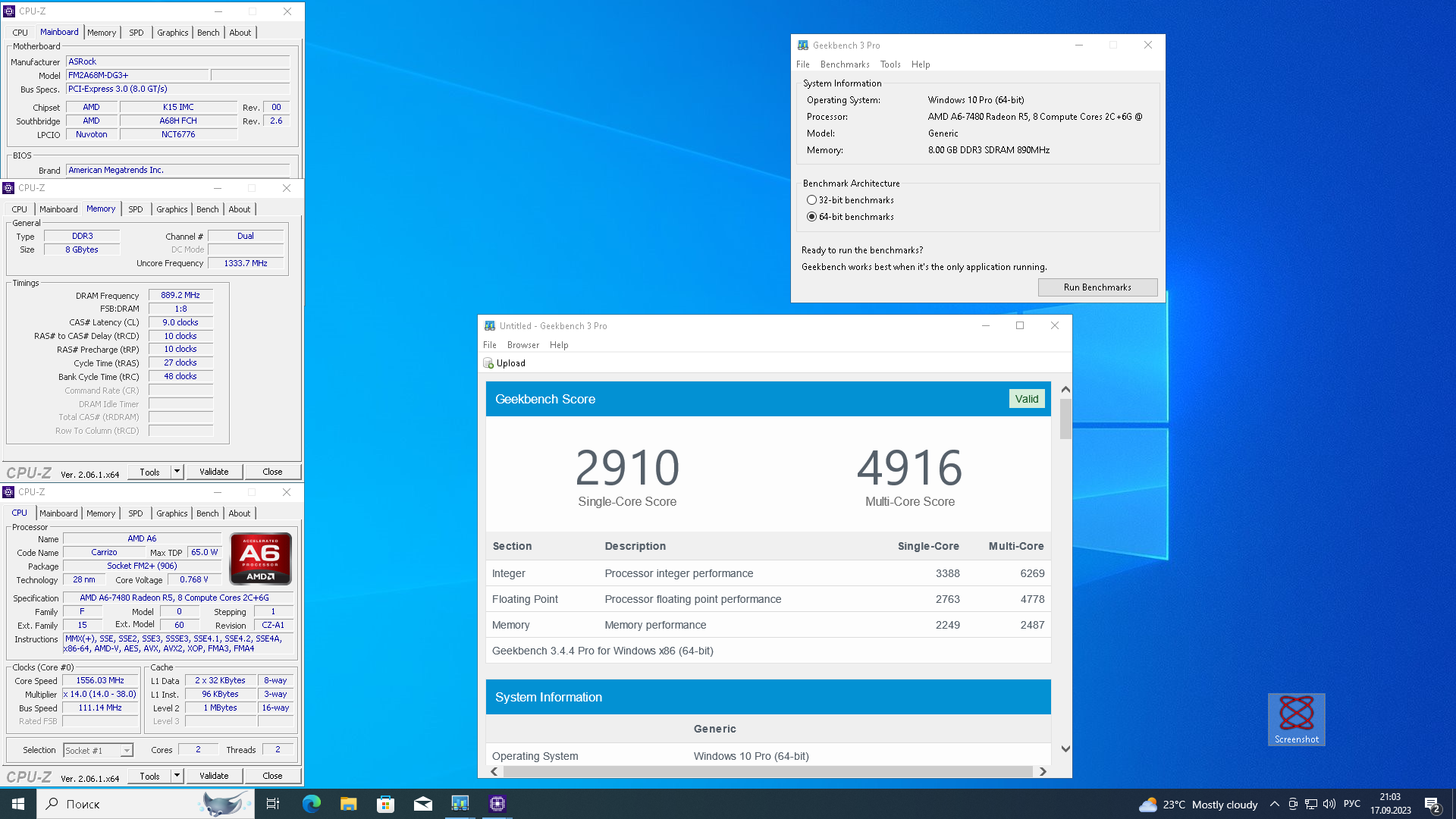Click Tools button in Memory CPU-Z window
The image size is (1456, 819).
click(150, 472)
